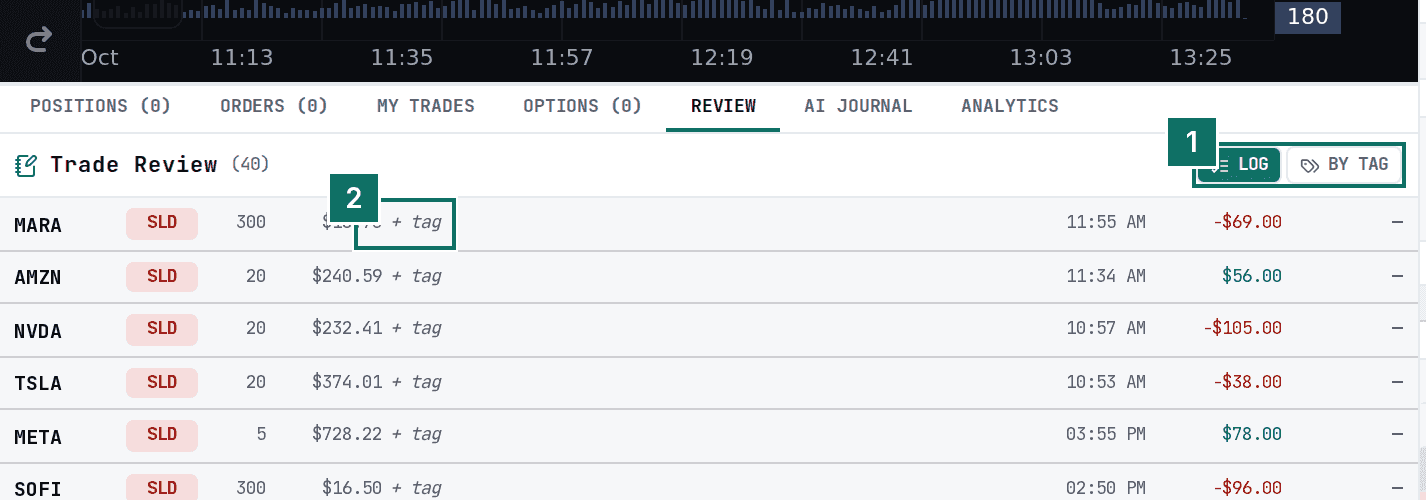Click the -$38.00 loss for TSLA
The image size is (1426, 500).
tap(1247, 382)
